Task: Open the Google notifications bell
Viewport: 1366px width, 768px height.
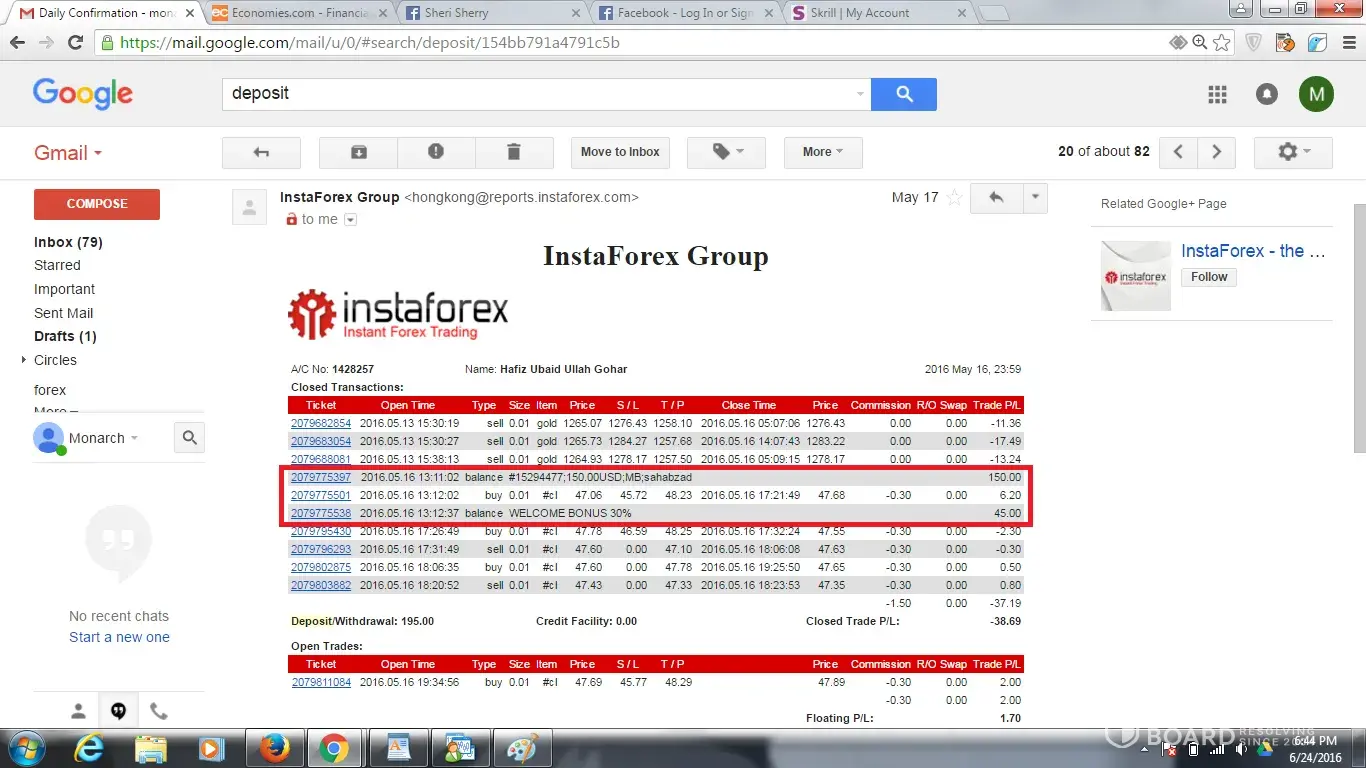Action: click(1266, 94)
